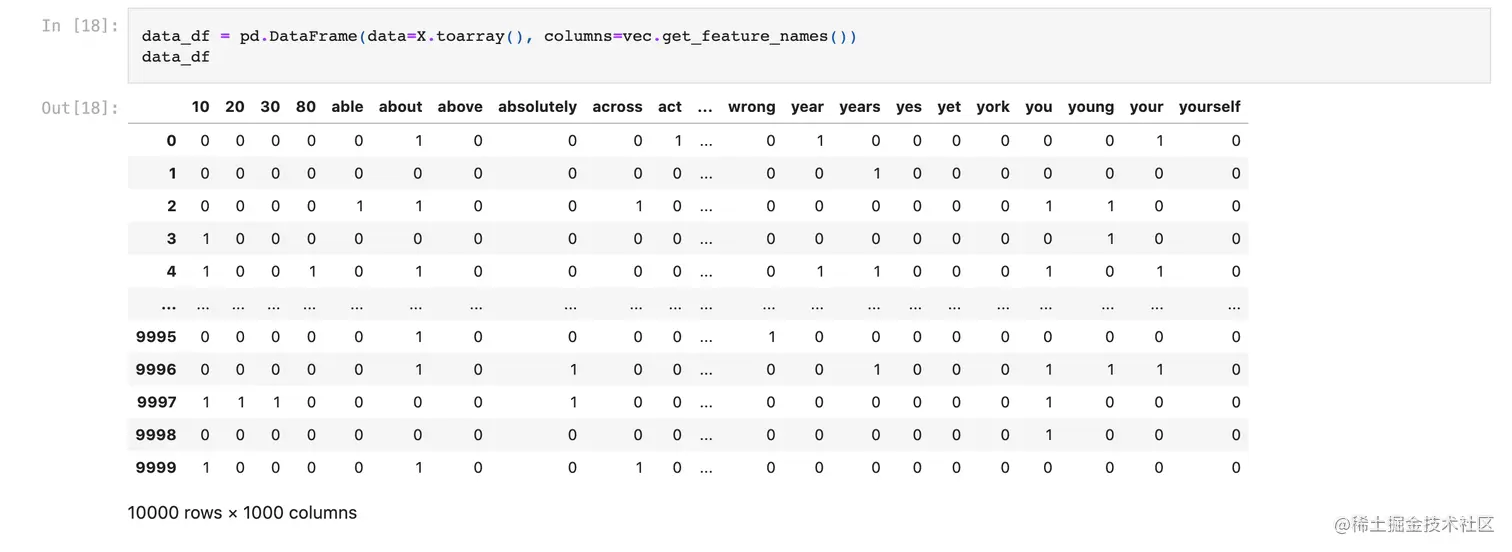Select row index 9999
The image size is (1512, 552).
pyautogui.click(x=156, y=467)
